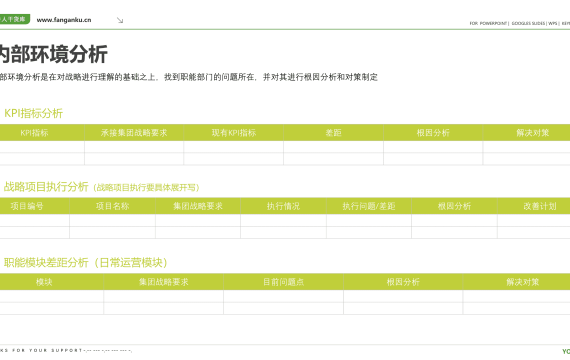The height and width of the screenshot is (360, 570).
Task: Click the green badge left of the website address
Action: 15,19
